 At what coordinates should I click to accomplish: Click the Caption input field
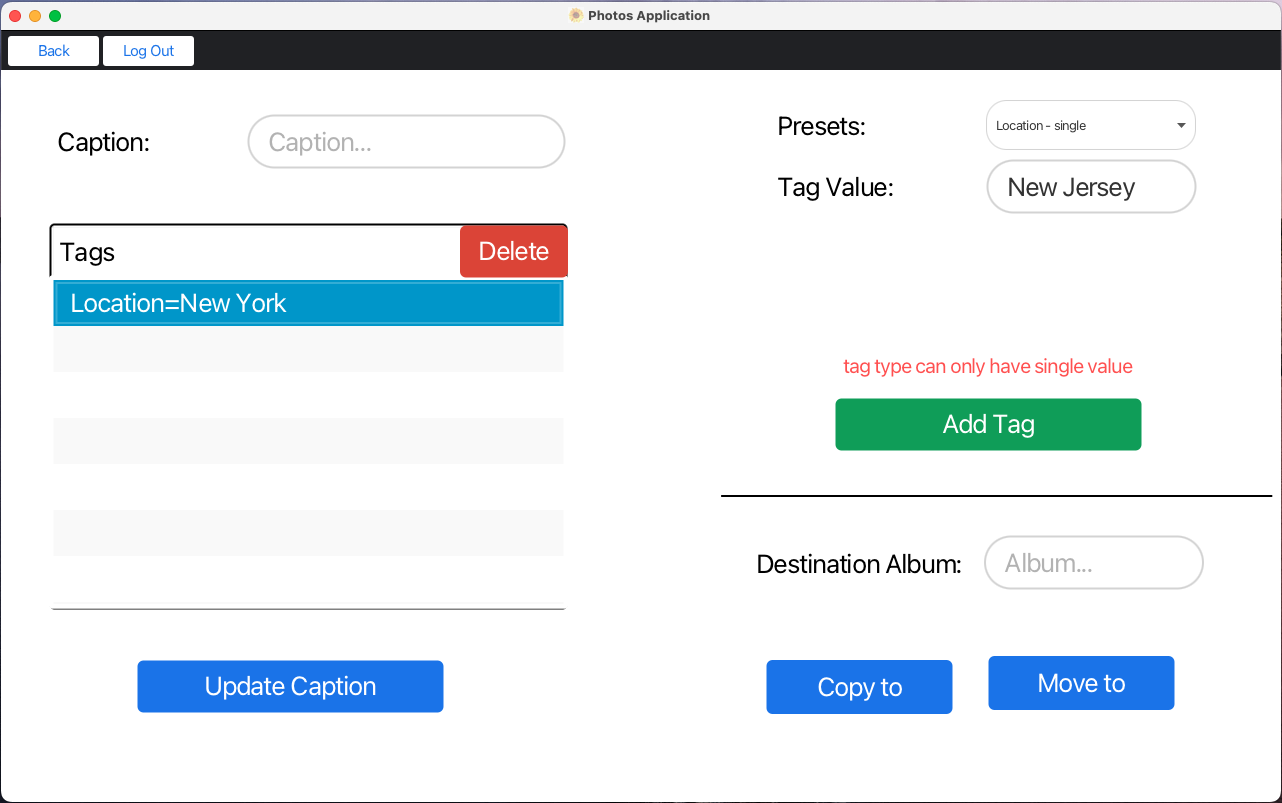[x=405, y=141]
